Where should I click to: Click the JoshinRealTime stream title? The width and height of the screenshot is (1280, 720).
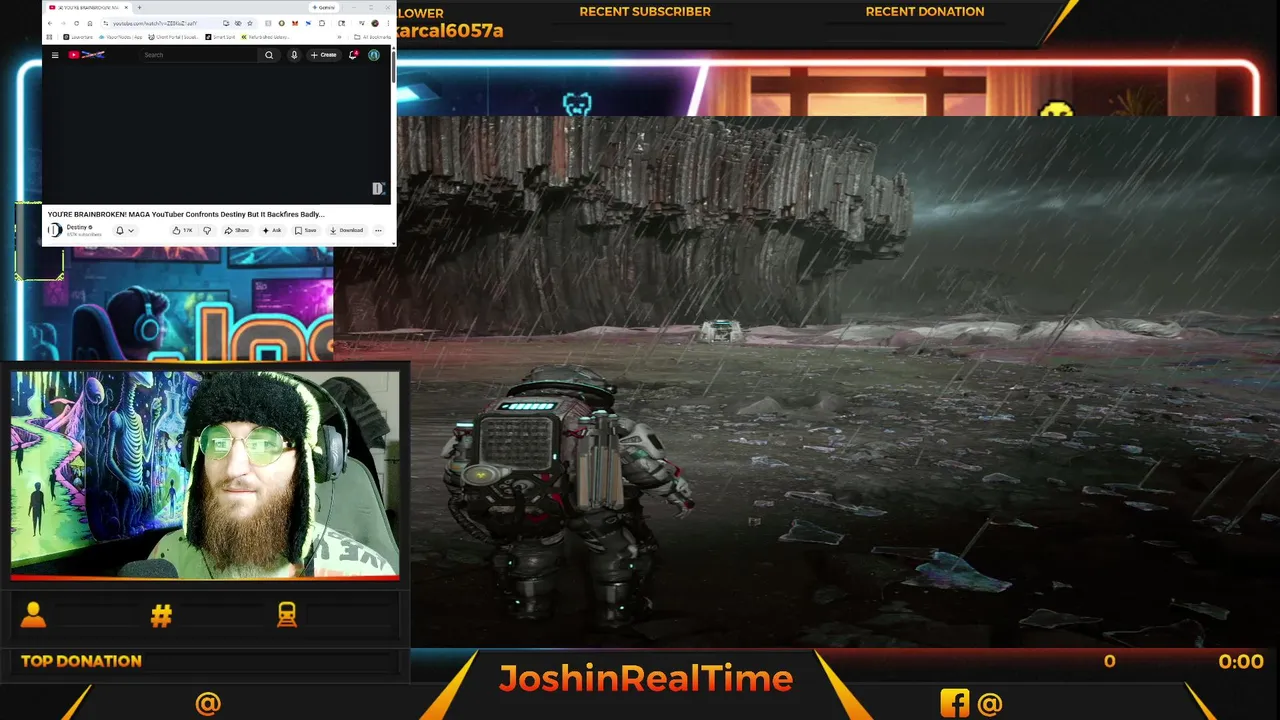point(646,678)
